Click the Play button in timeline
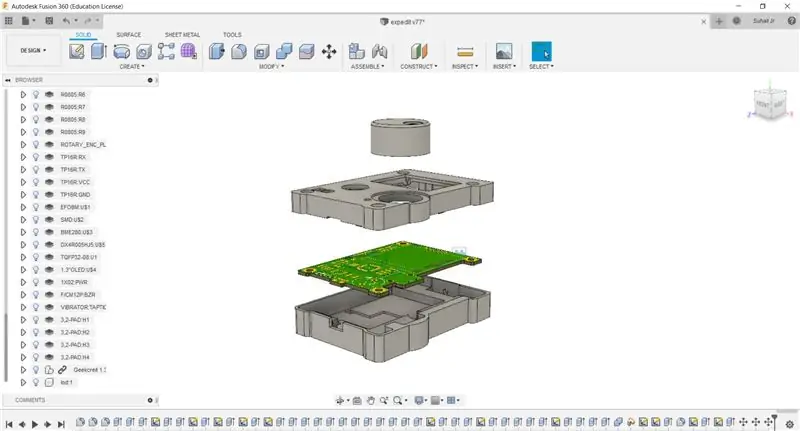The height and width of the screenshot is (431, 800). tap(35, 424)
